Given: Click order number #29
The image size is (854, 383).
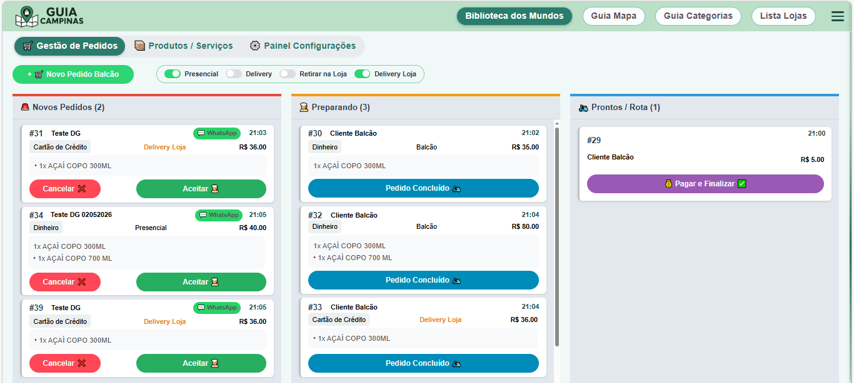Looking at the screenshot, I should pos(594,141).
